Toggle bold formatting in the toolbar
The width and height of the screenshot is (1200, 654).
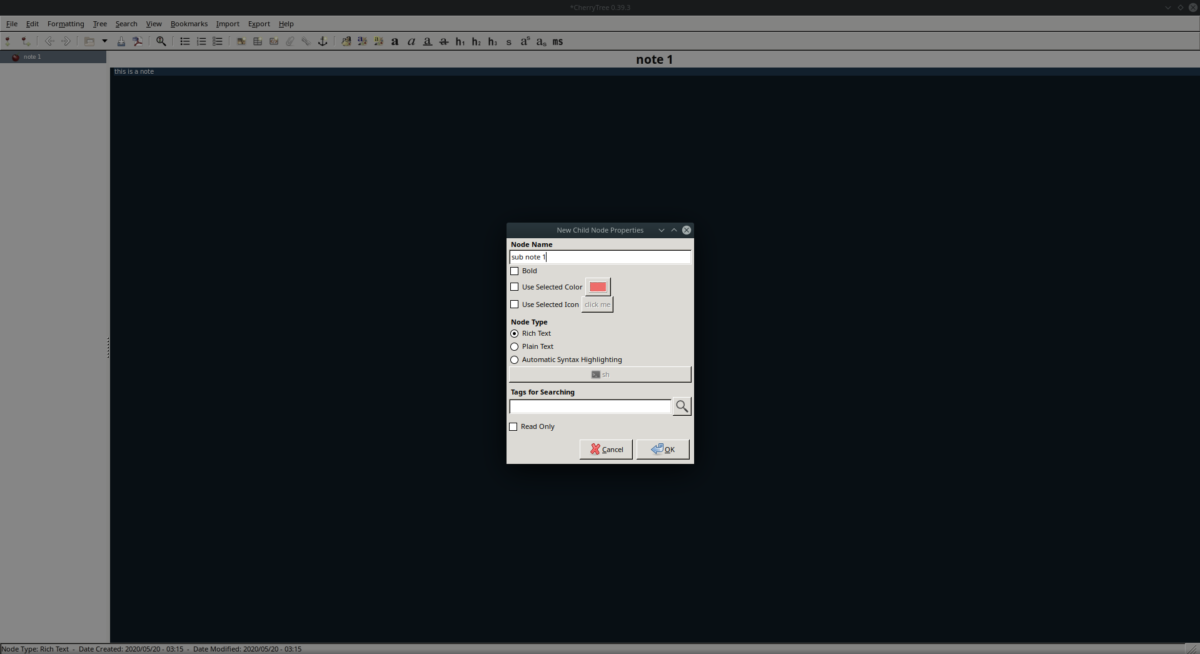click(x=394, y=41)
